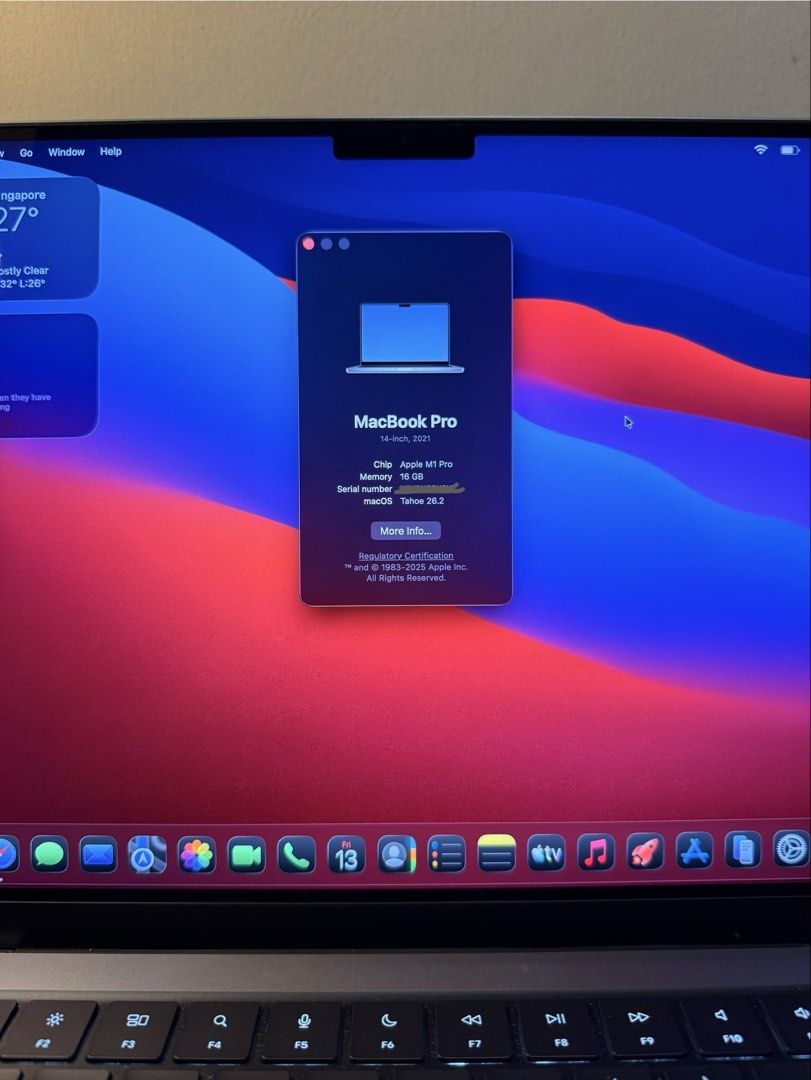This screenshot has height=1080, width=811.
Task: Click the "14-inch, 2021" model text
Action: [405, 439]
